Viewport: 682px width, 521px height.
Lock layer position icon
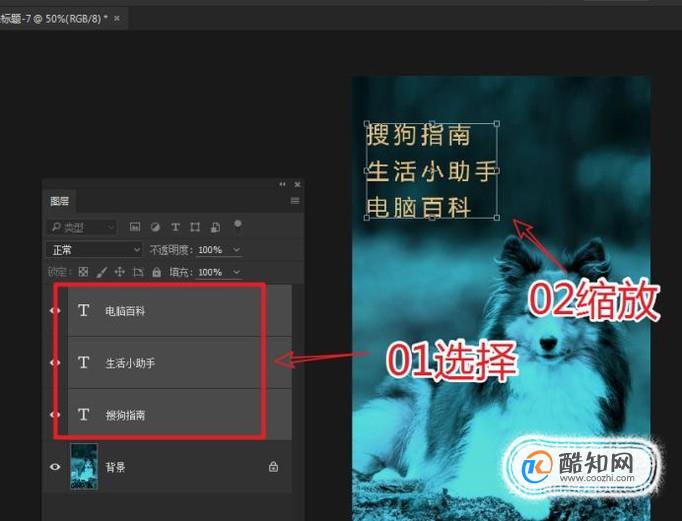(120, 272)
